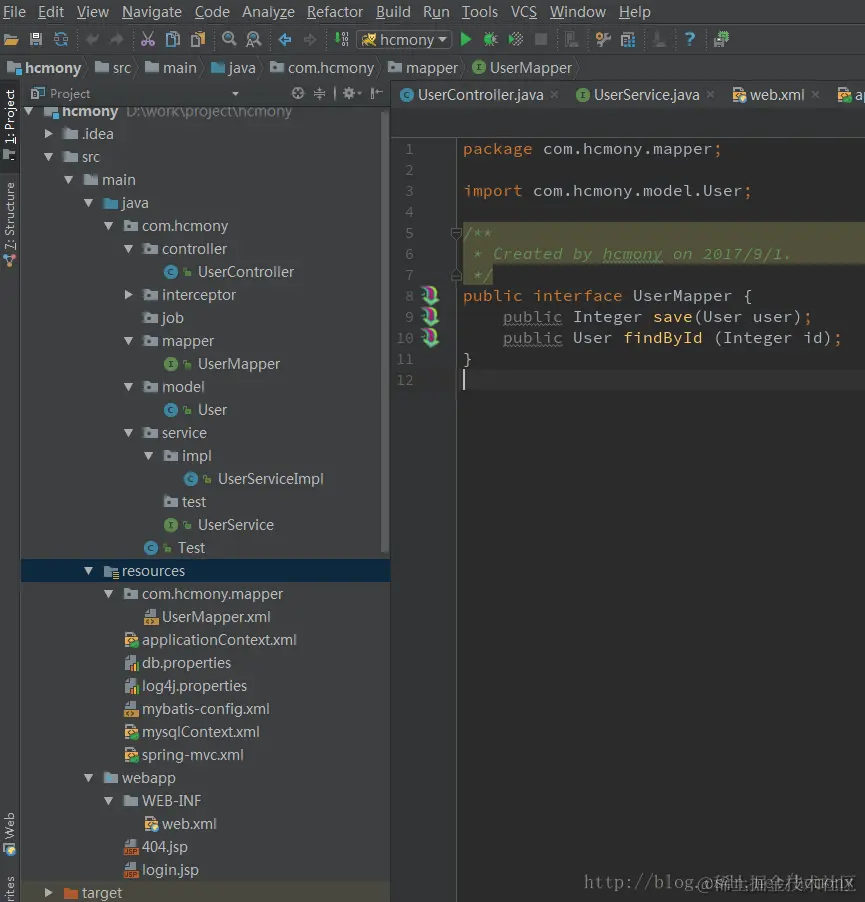This screenshot has width=865, height=902.
Task: Click the Project panel vertical scrollbar
Action: point(385,331)
